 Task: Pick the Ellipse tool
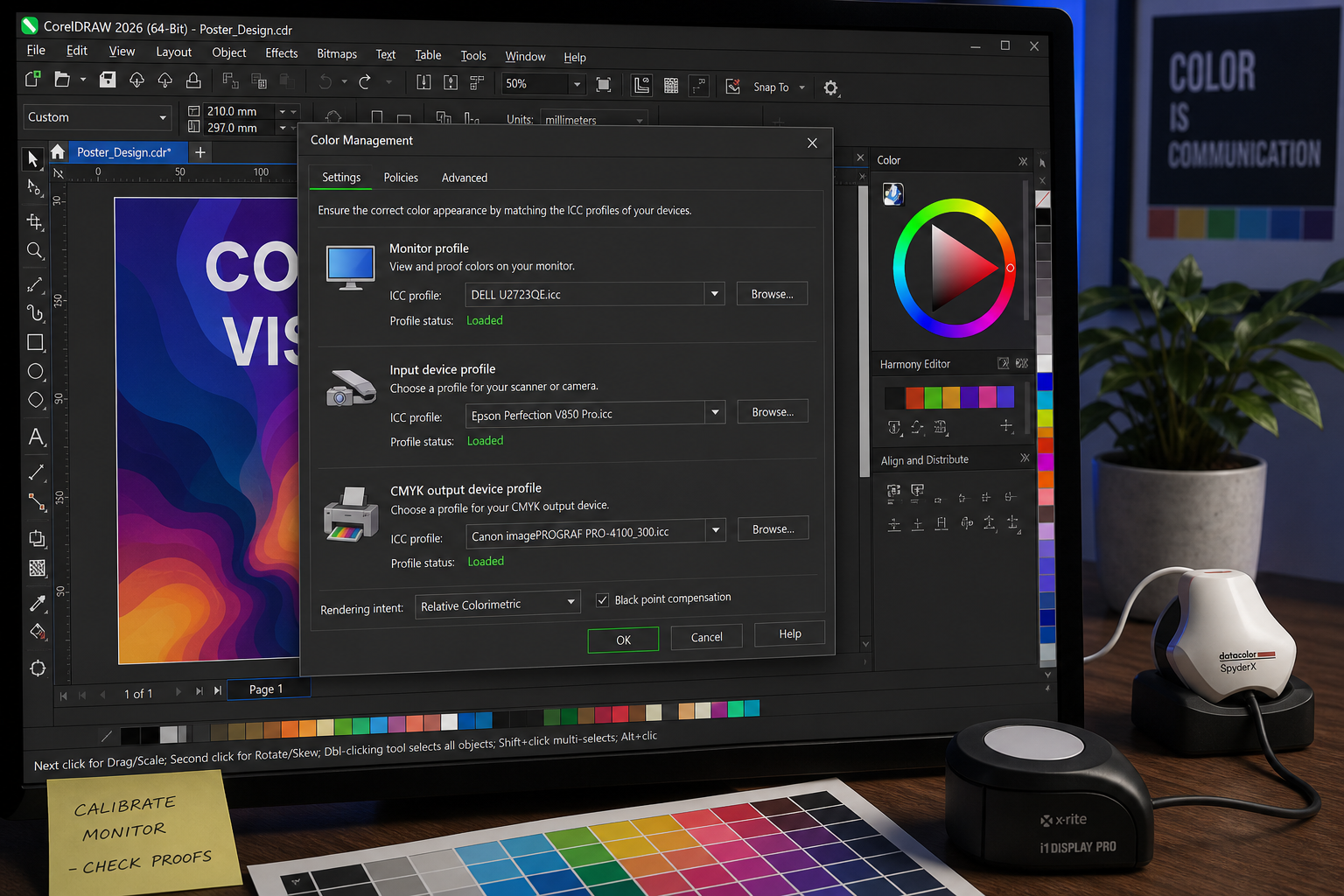[36, 371]
